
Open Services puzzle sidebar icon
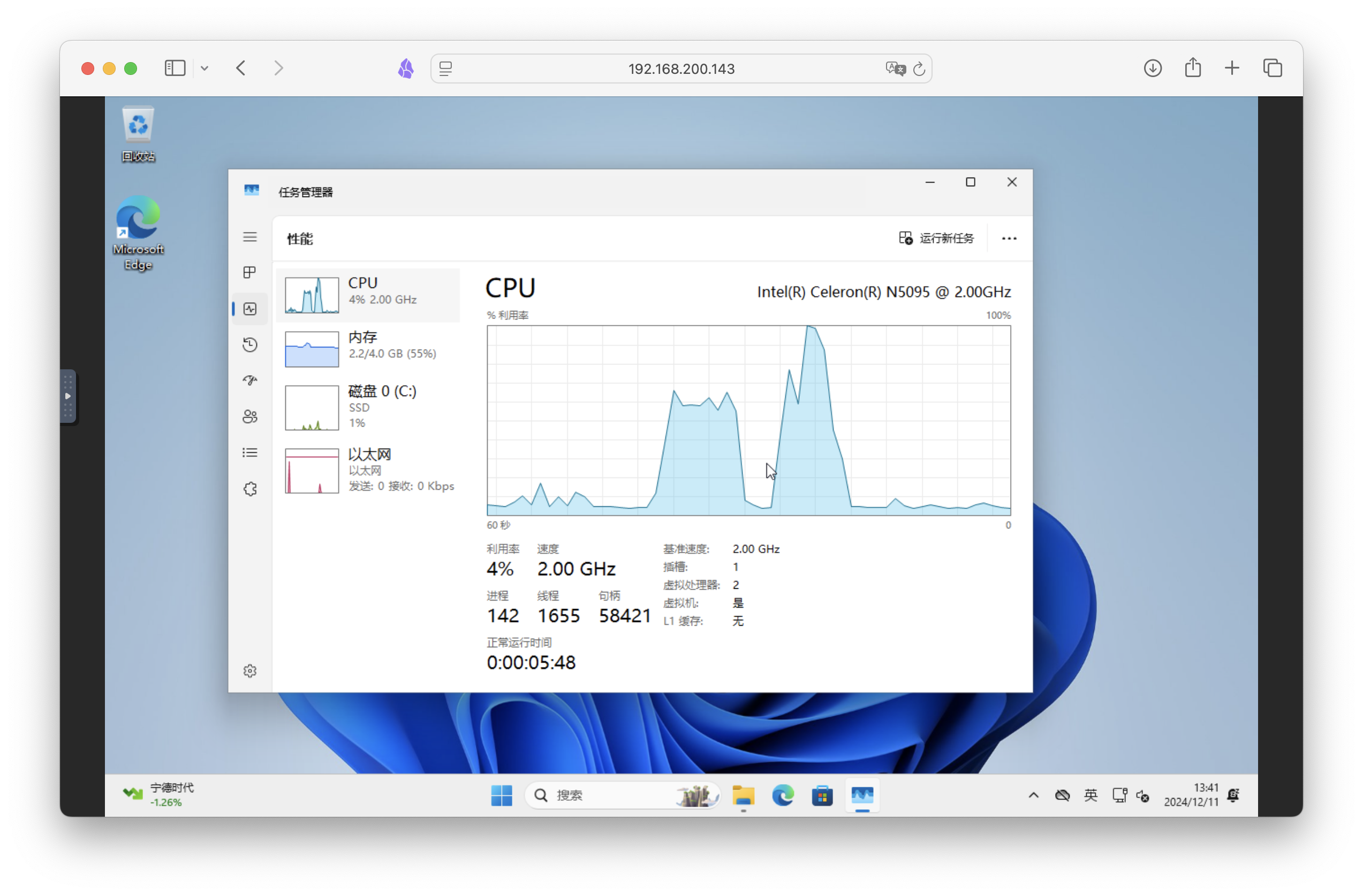(x=249, y=489)
